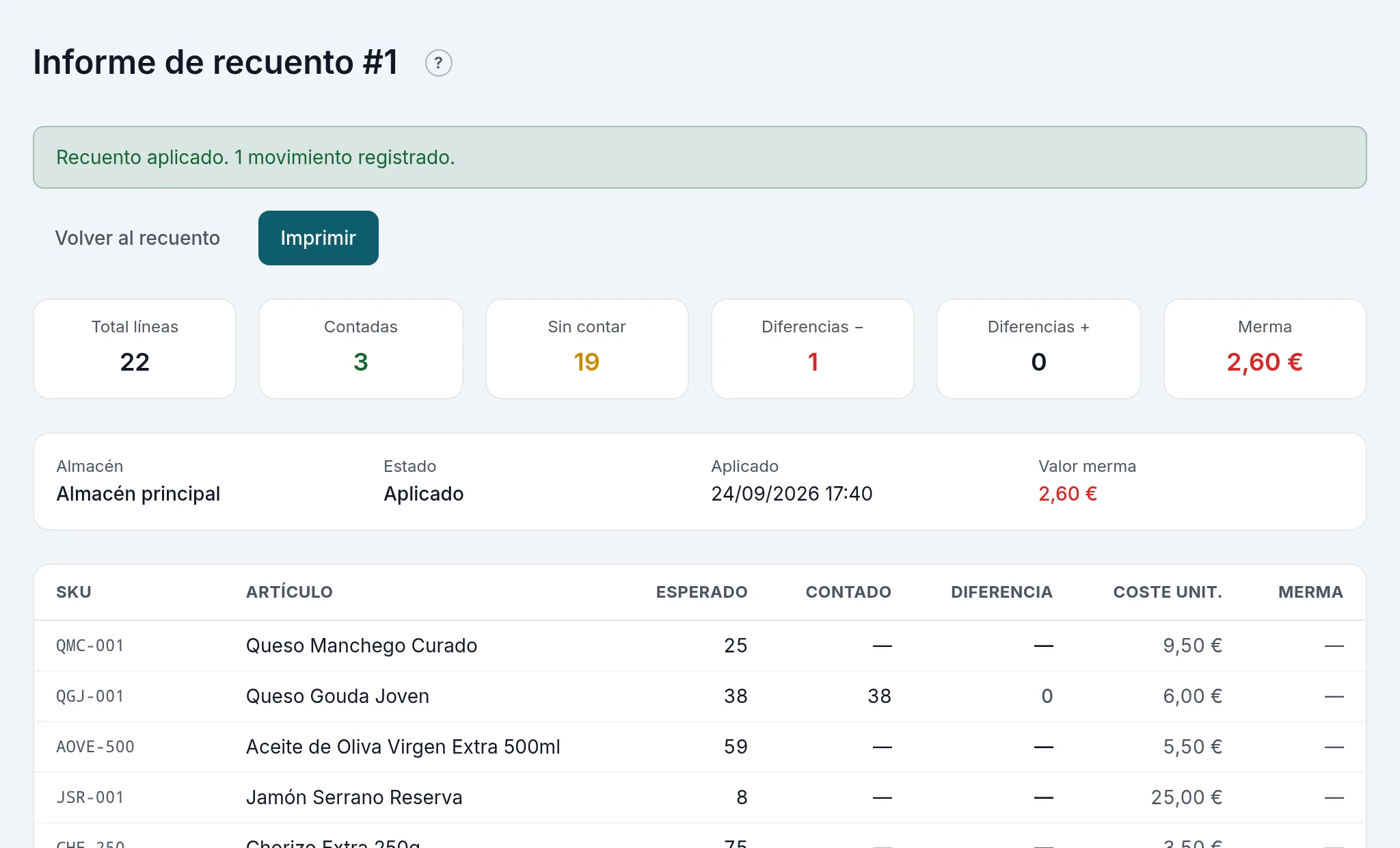Image resolution: width=1400 pixels, height=848 pixels.
Task: Click the CONTADO column header
Action: [848, 592]
